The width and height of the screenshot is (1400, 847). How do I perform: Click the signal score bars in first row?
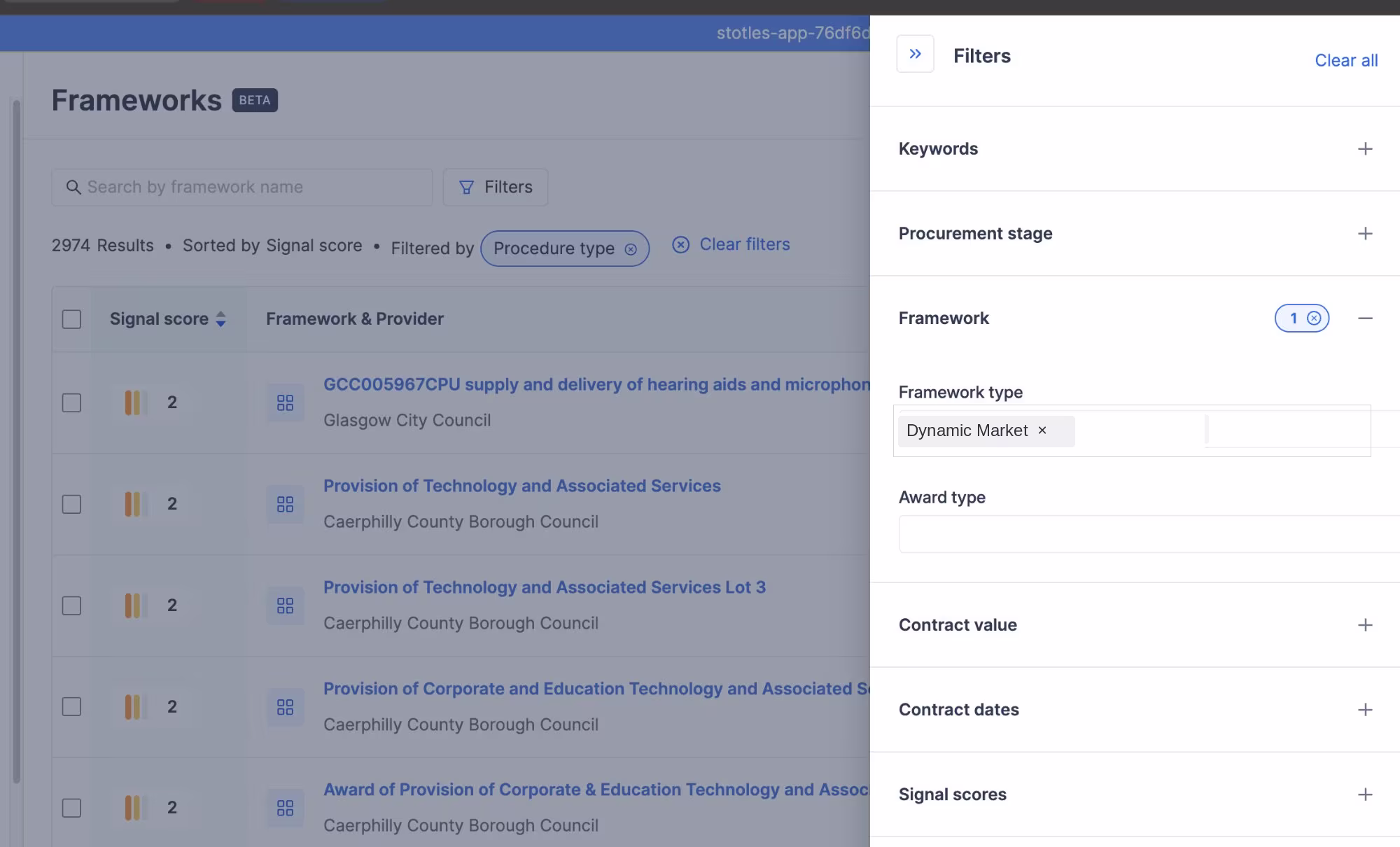click(133, 402)
